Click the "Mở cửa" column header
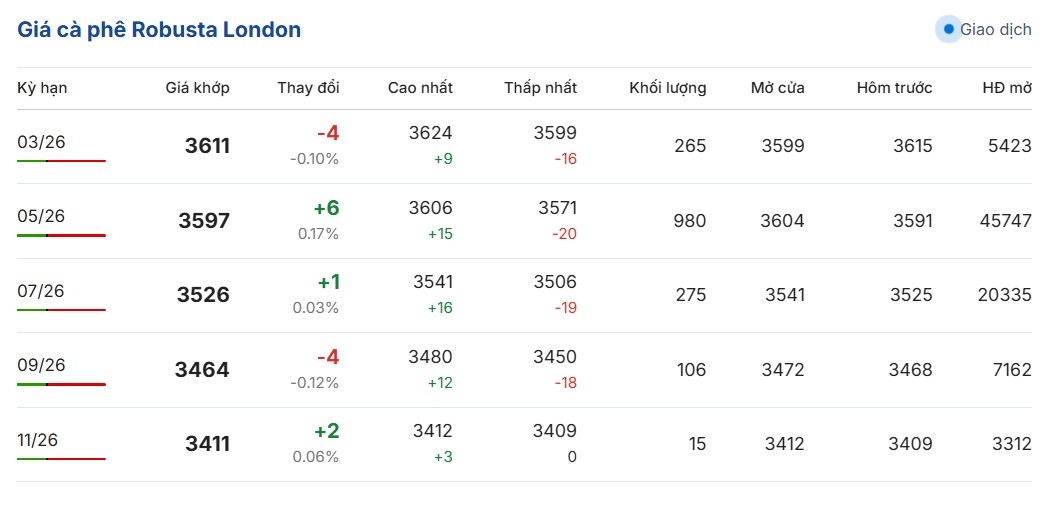This screenshot has width=1044, height=505. (777, 88)
